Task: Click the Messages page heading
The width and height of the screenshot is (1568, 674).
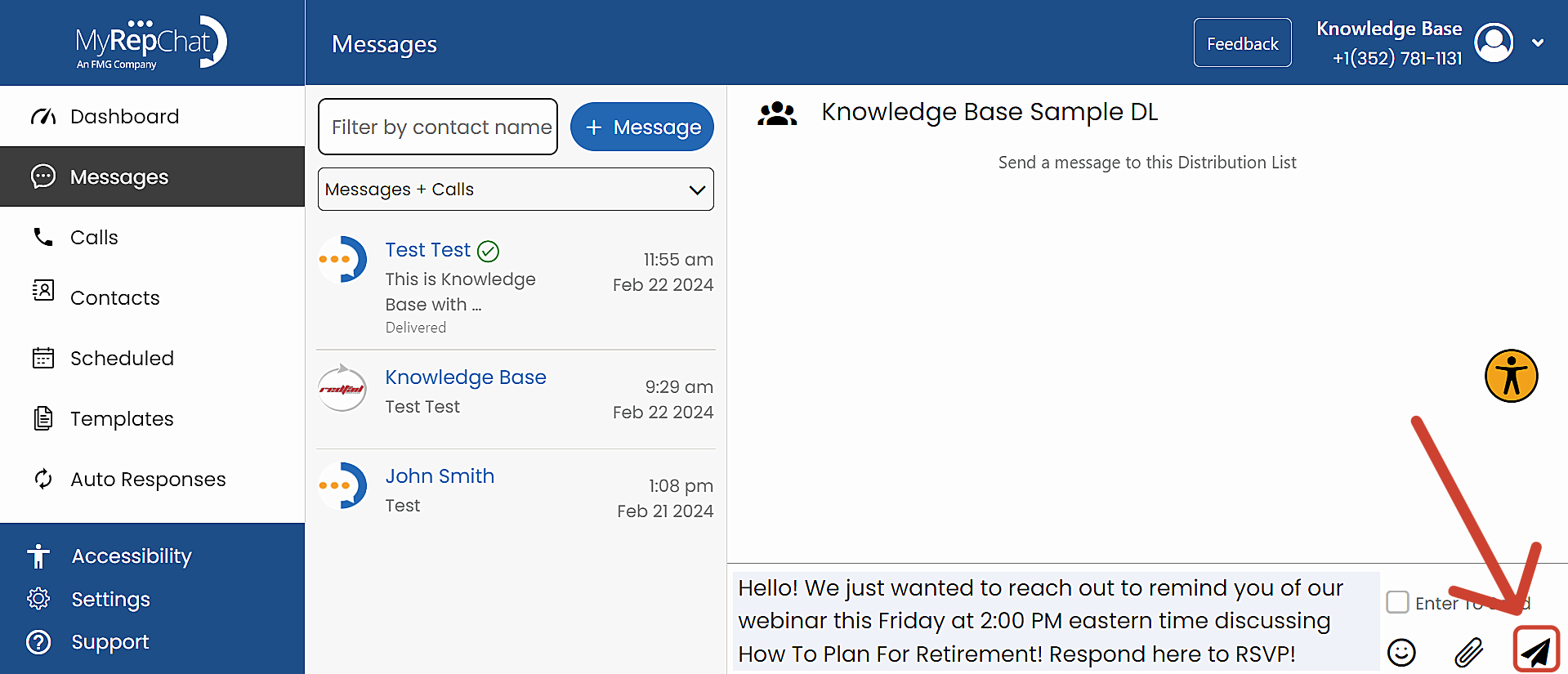Action: click(x=384, y=44)
